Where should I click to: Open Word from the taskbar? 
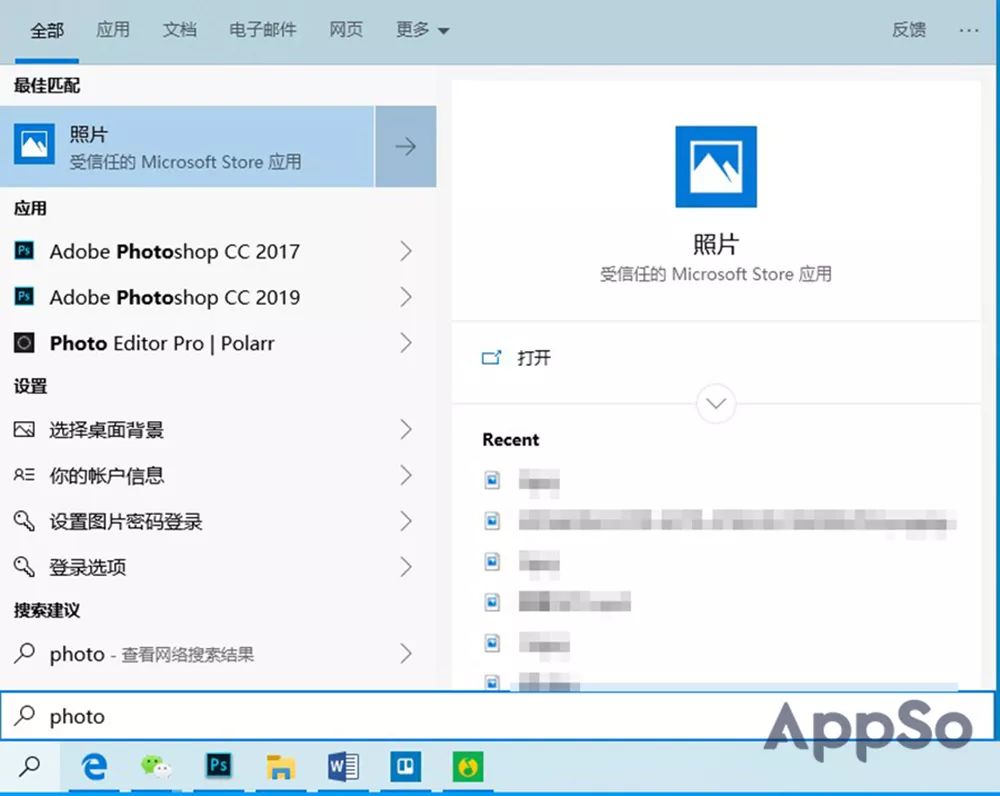click(343, 767)
